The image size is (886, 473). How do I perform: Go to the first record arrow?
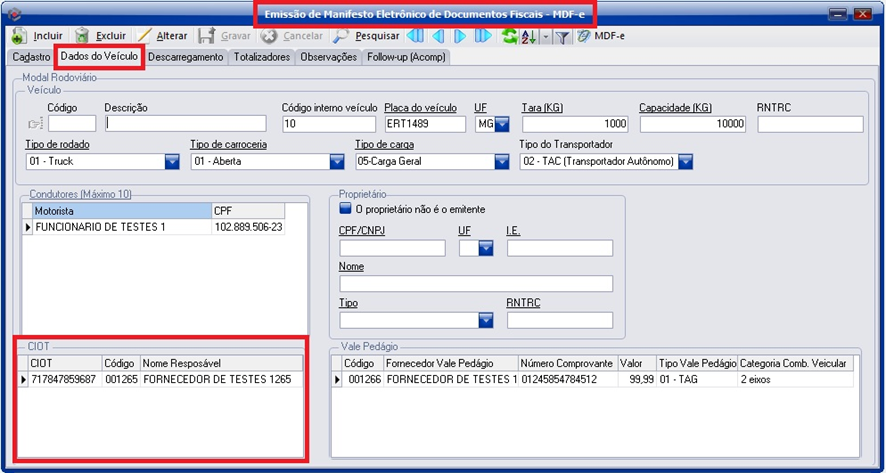(x=414, y=36)
